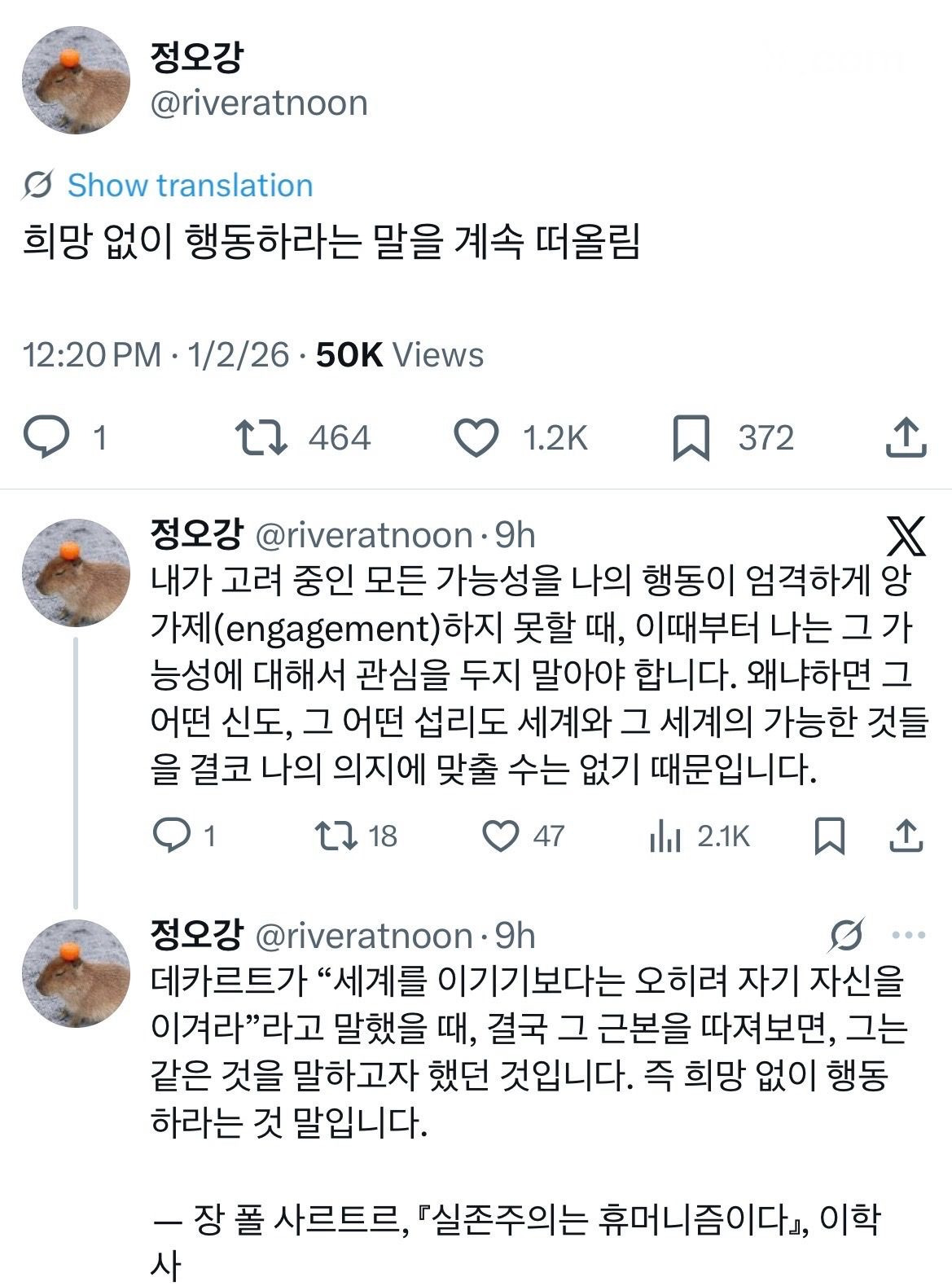Bookmark the first thread reply

click(829, 836)
